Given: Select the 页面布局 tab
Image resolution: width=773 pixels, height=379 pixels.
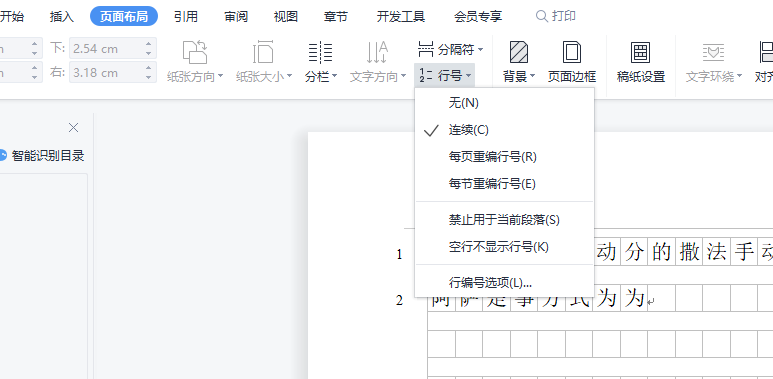Looking at the screenshot, I should (124, 16).
